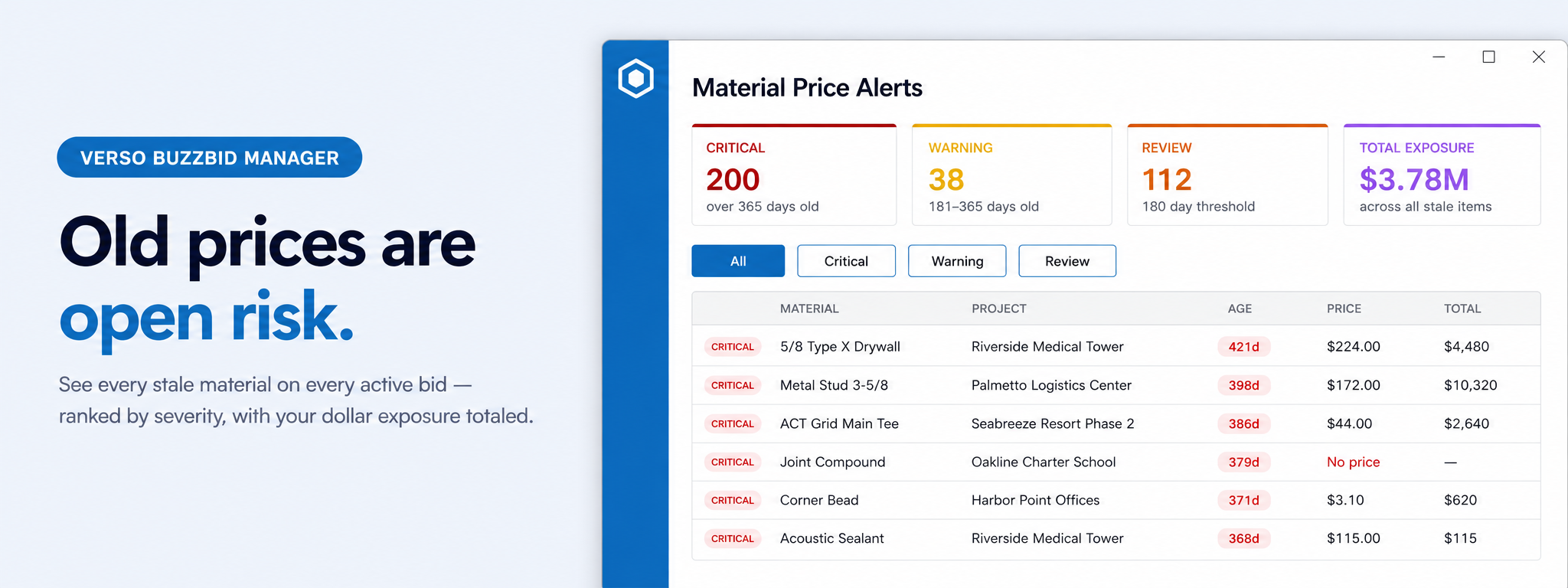The height and width of the screenshot is (588, 1568).
Task: Maximize the application window
Action: pos(1488,57)
